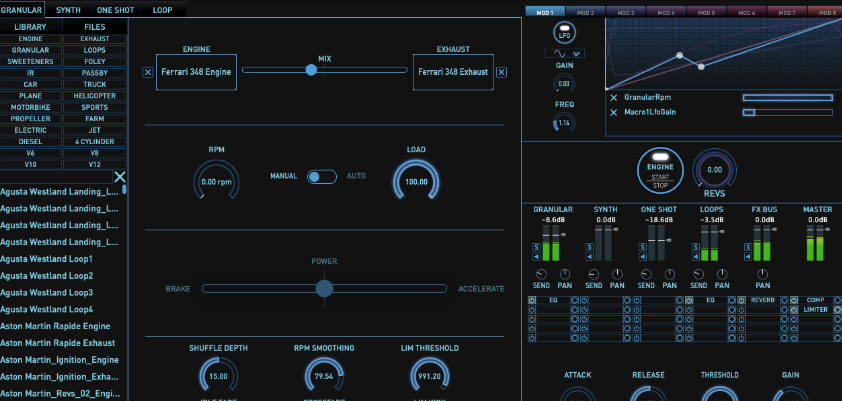Remove the Ferrari 348 Exhaust sample
This screenshot has width=842, height=401.
502,72
